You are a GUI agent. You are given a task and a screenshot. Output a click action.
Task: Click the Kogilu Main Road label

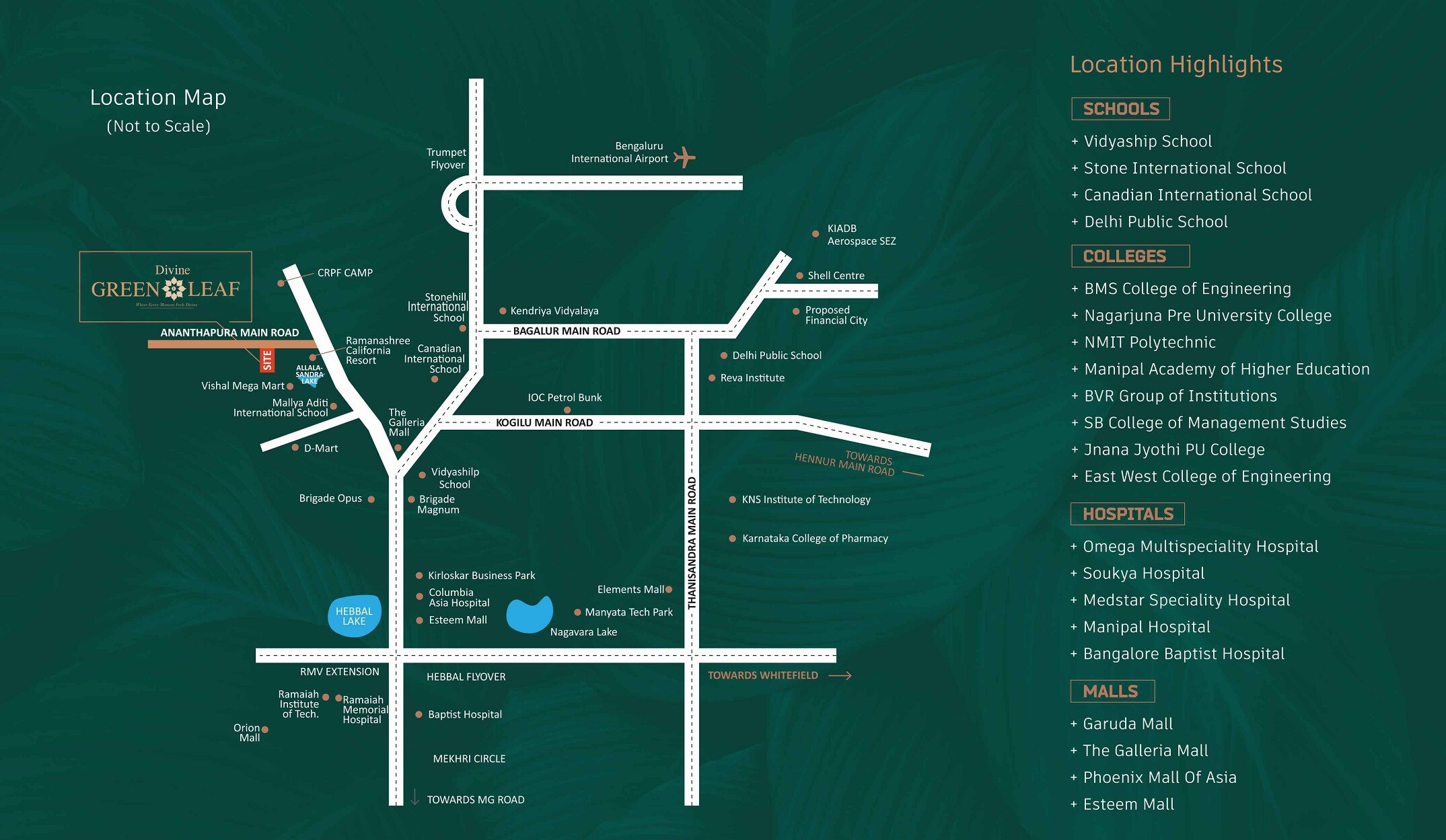[544, 422]
